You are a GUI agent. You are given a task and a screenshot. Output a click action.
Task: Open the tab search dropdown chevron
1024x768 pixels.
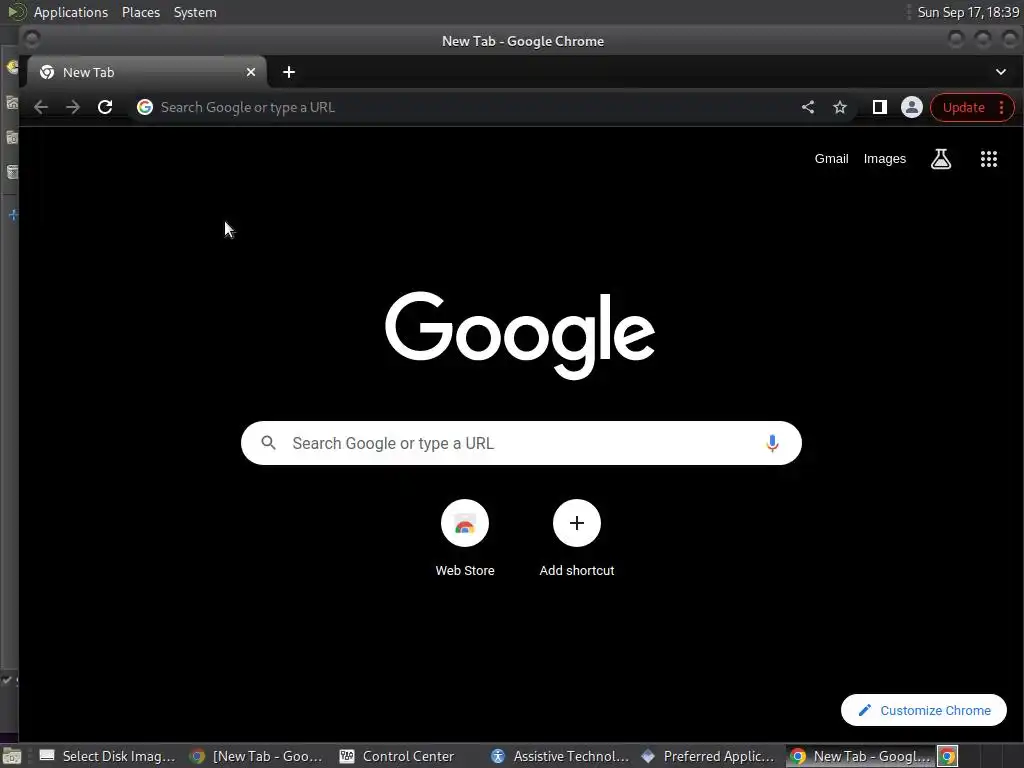(1000, 72)
